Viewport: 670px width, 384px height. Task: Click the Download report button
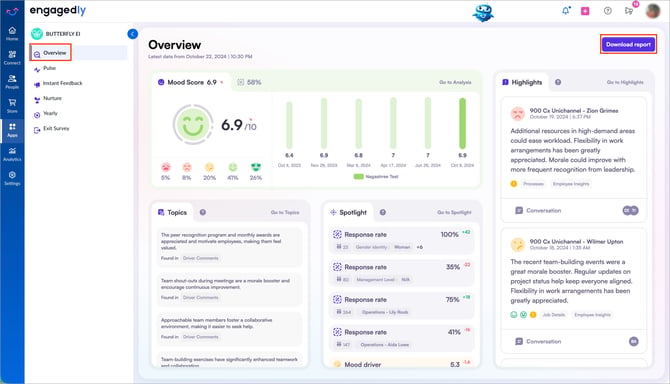[628, 44]
